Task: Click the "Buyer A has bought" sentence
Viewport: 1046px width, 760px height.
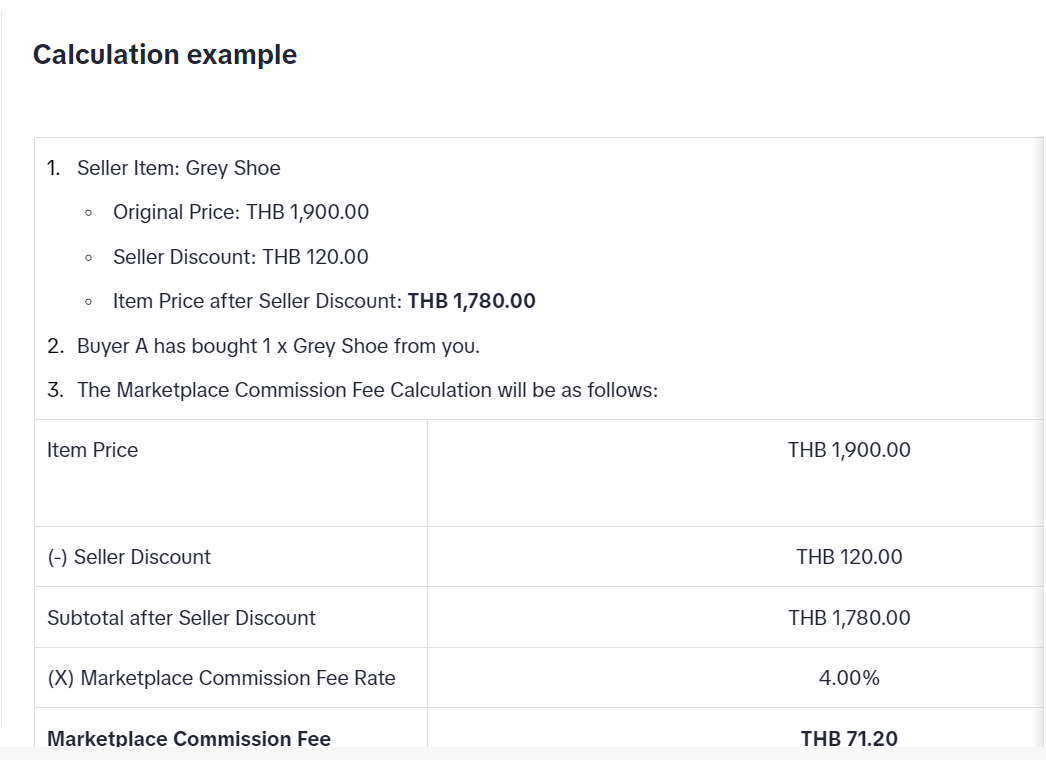Action: tap(278, 346)
